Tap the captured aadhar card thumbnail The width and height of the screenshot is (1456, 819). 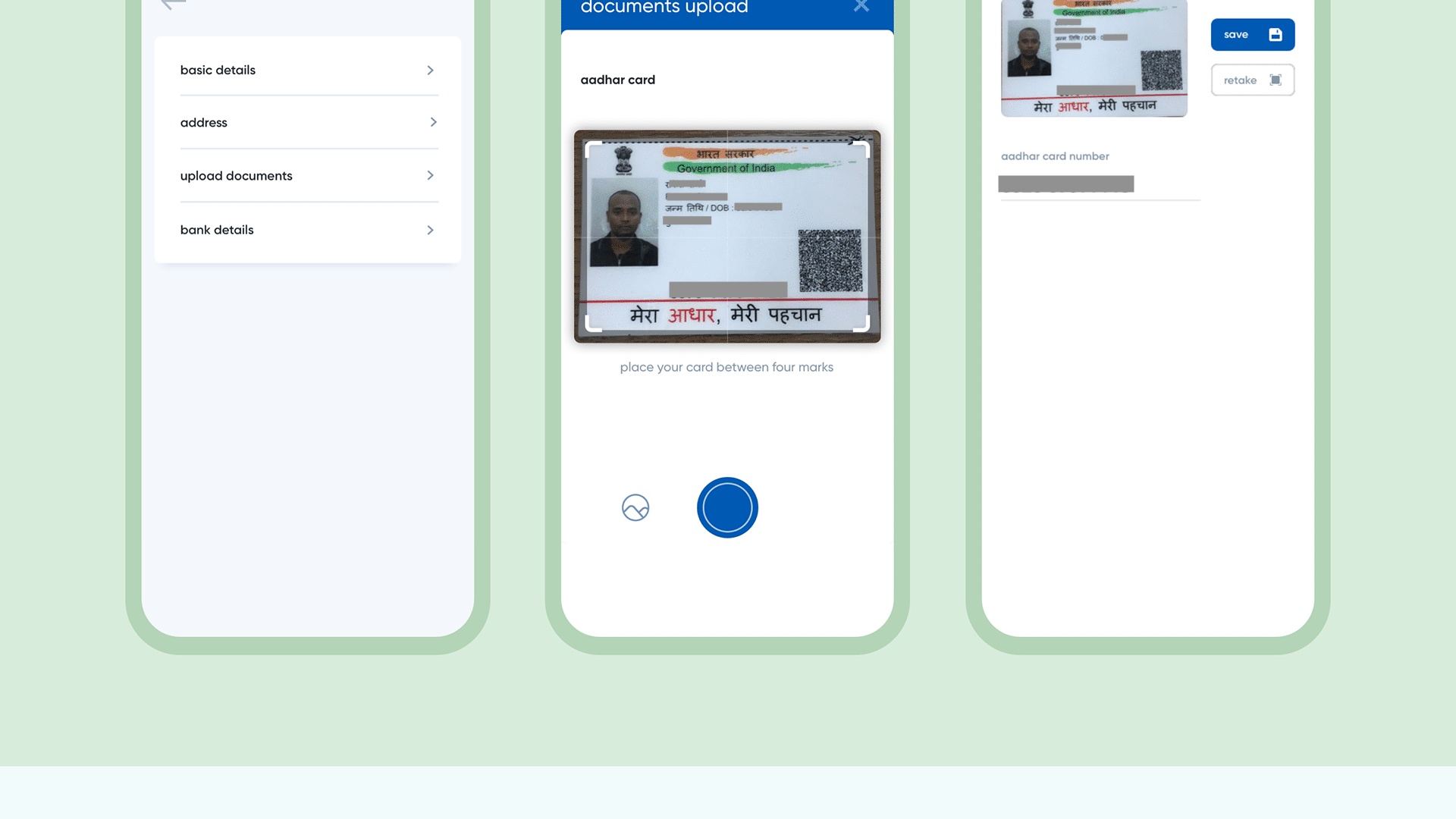pos(1094,58)
